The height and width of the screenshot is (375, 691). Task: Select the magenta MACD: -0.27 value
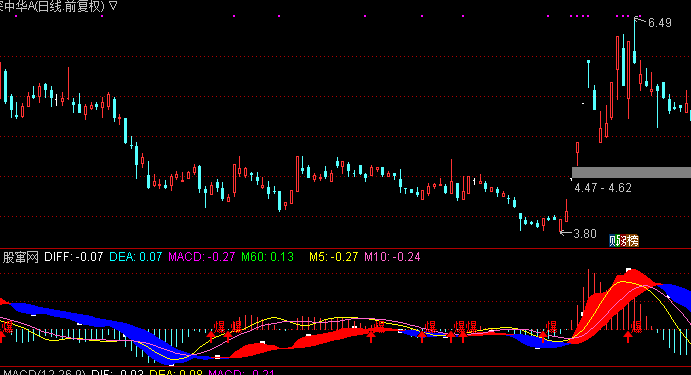(x=202, y=257)
